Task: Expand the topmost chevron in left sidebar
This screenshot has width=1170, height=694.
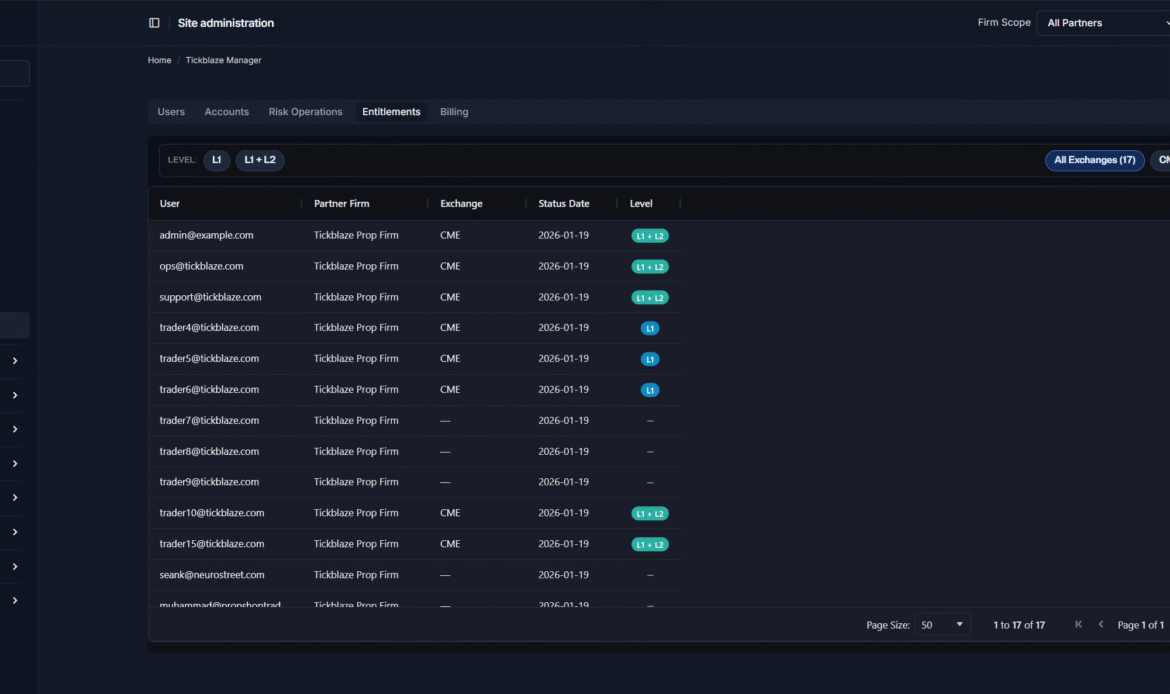Action: pyautogui.click(x=15, y=361)
